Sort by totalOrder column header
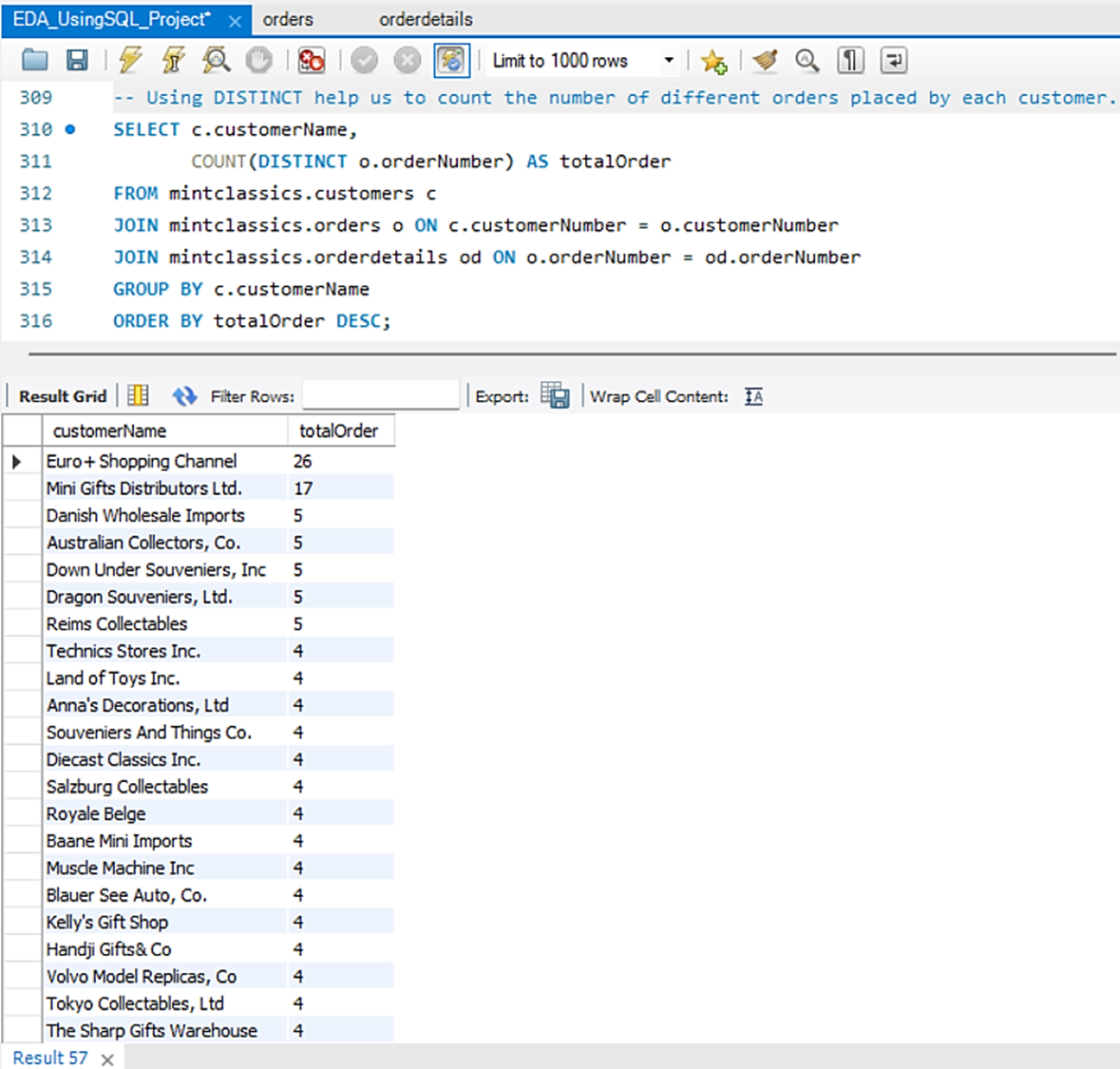 (x=341, y=430)
